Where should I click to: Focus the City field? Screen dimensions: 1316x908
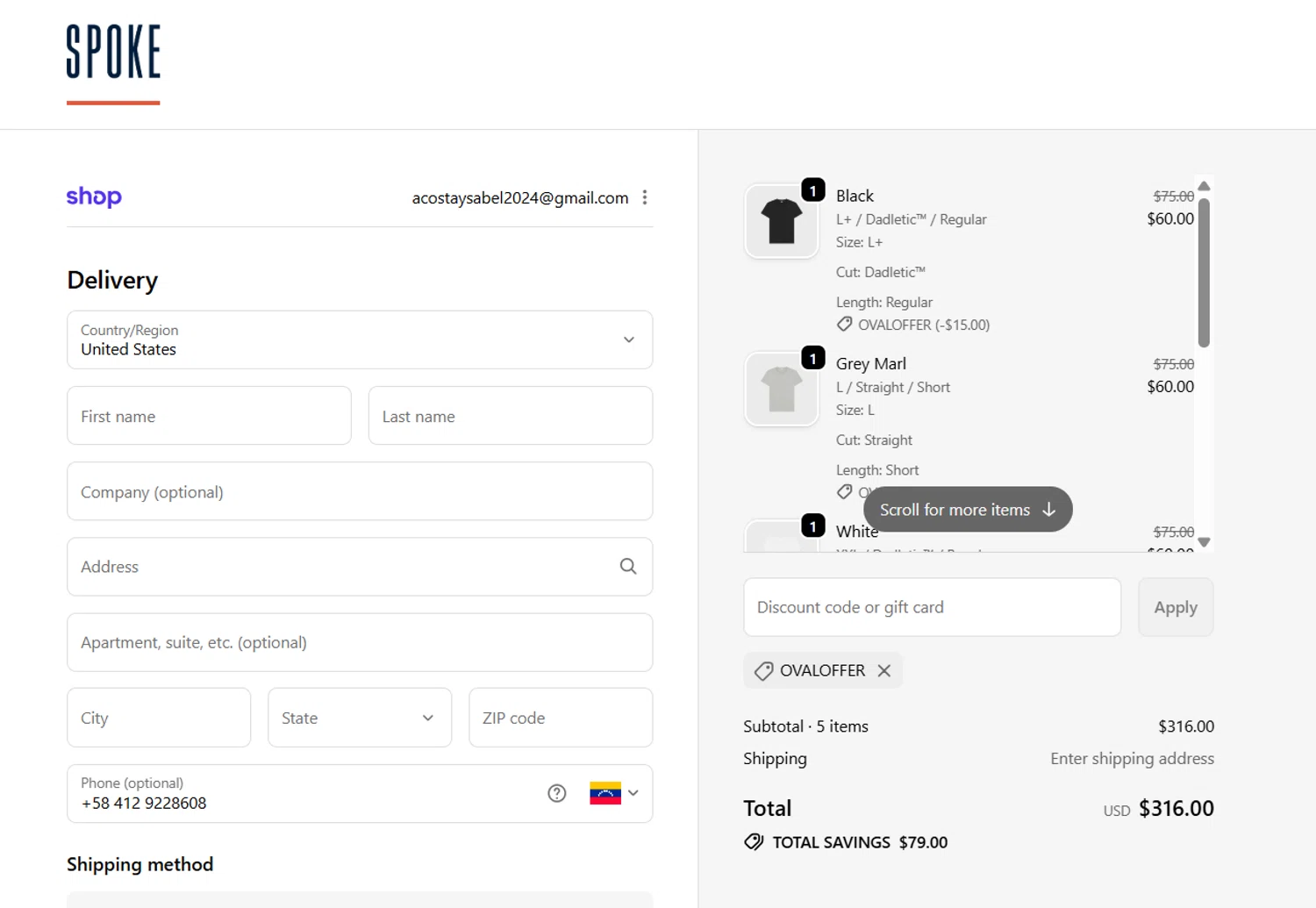pyautogui.click(x=159, y=718)
